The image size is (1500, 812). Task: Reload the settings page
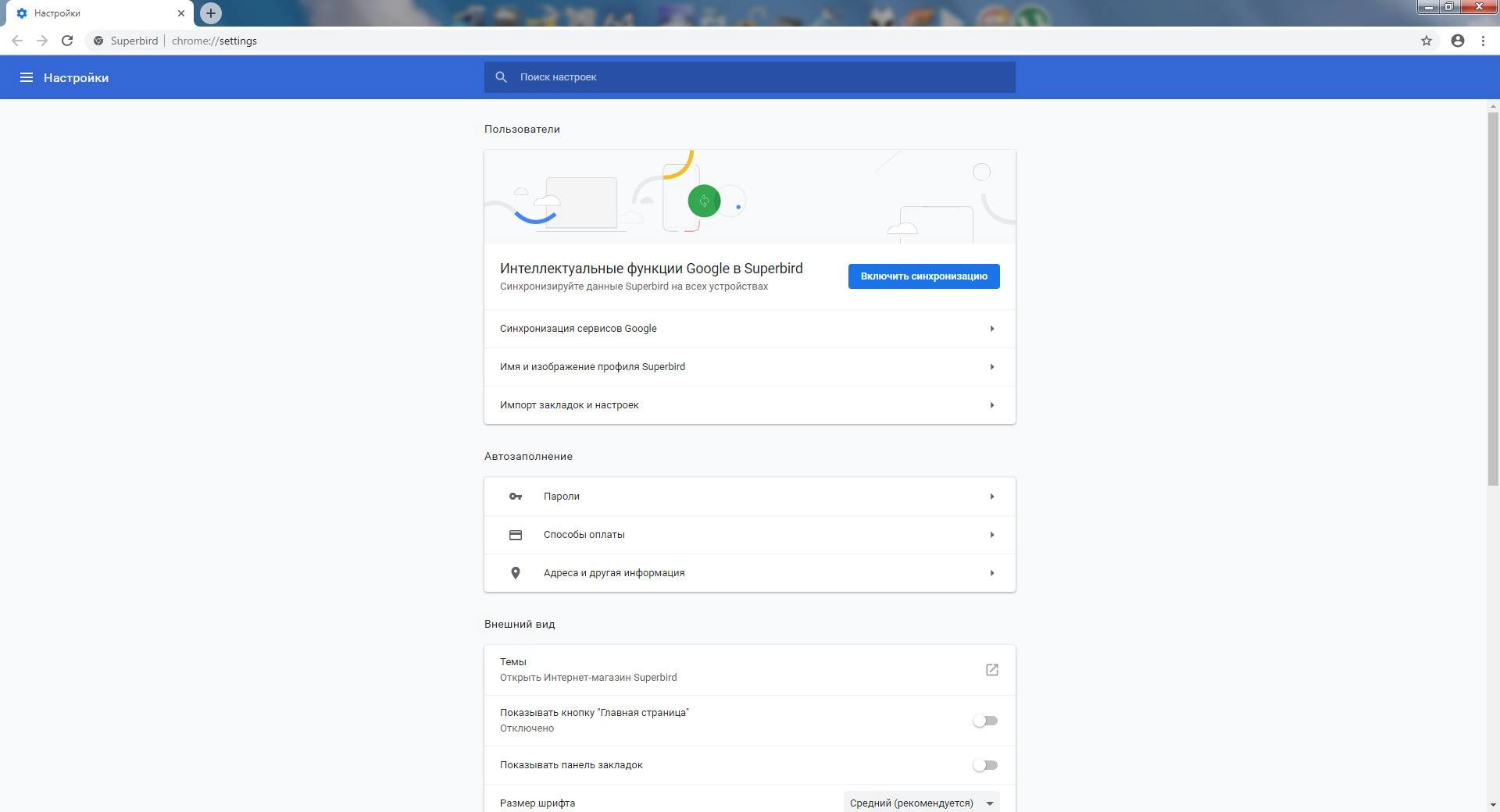(x=67, y=41)
